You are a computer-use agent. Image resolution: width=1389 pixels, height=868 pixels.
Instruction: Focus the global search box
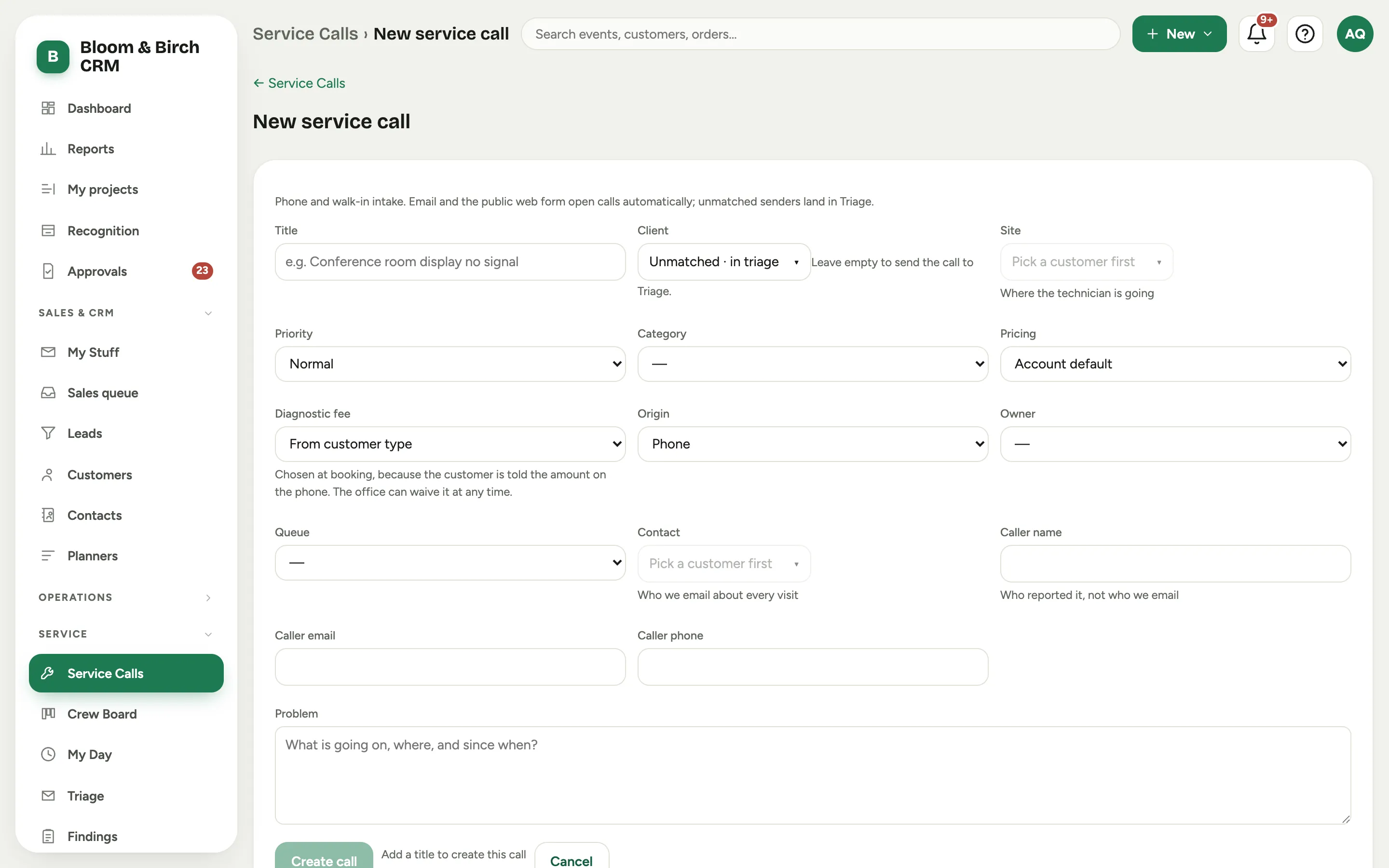coord(820,34)
